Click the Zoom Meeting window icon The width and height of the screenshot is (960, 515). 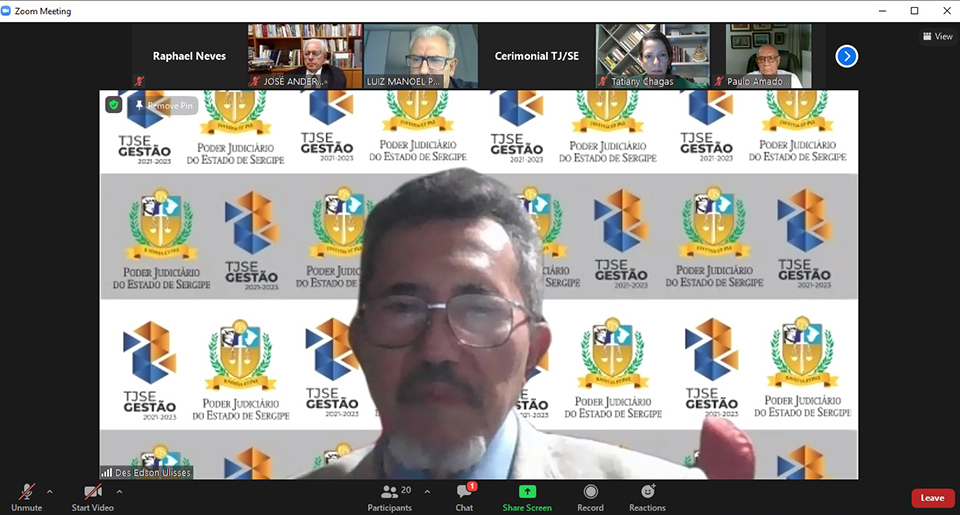point(8,10)
